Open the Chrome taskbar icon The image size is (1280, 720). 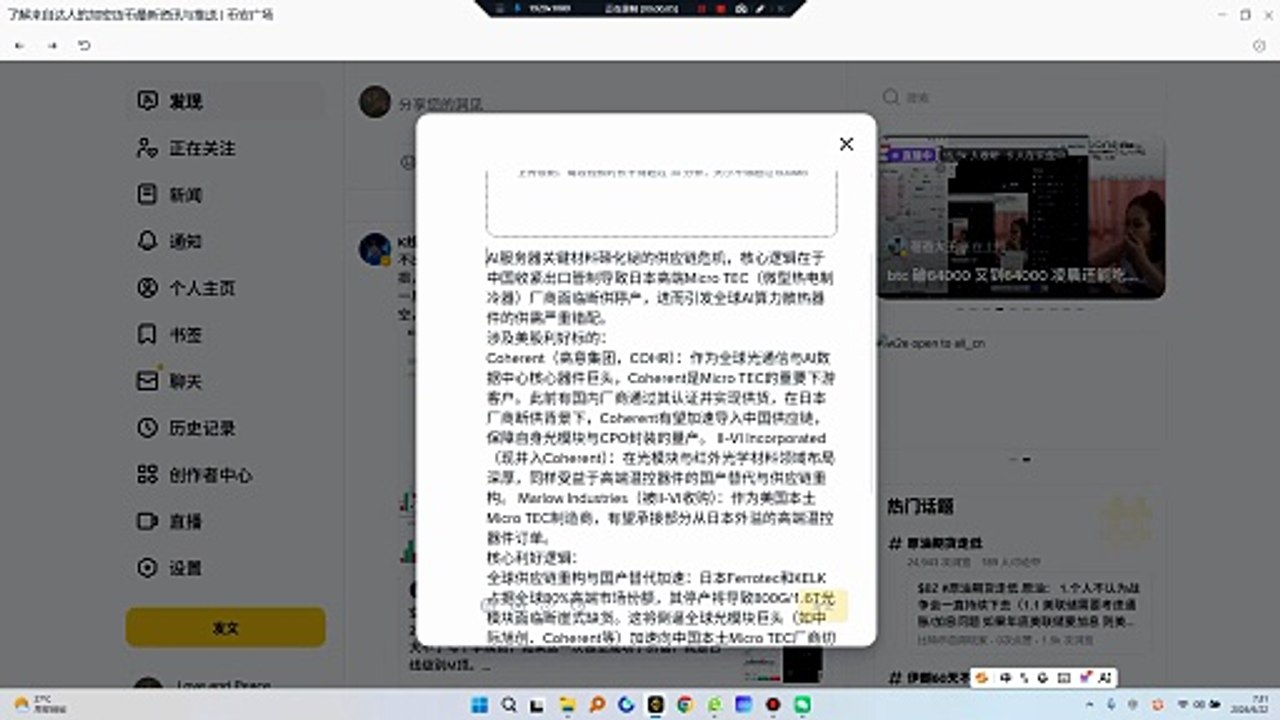(x=685, y=704)
